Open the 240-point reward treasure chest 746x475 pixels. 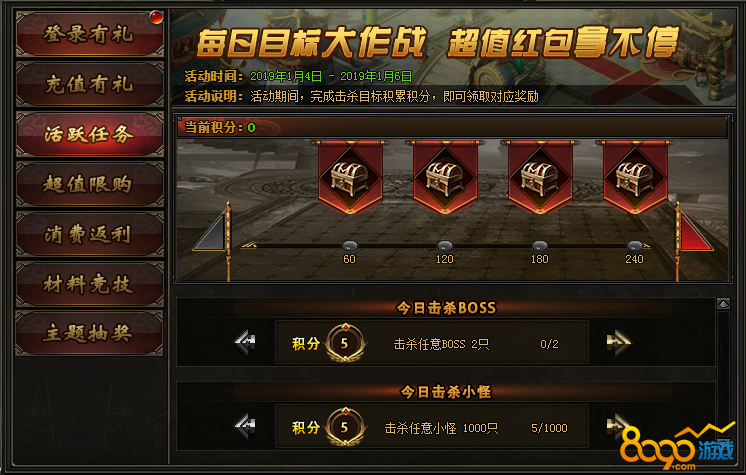pos(635,178)
